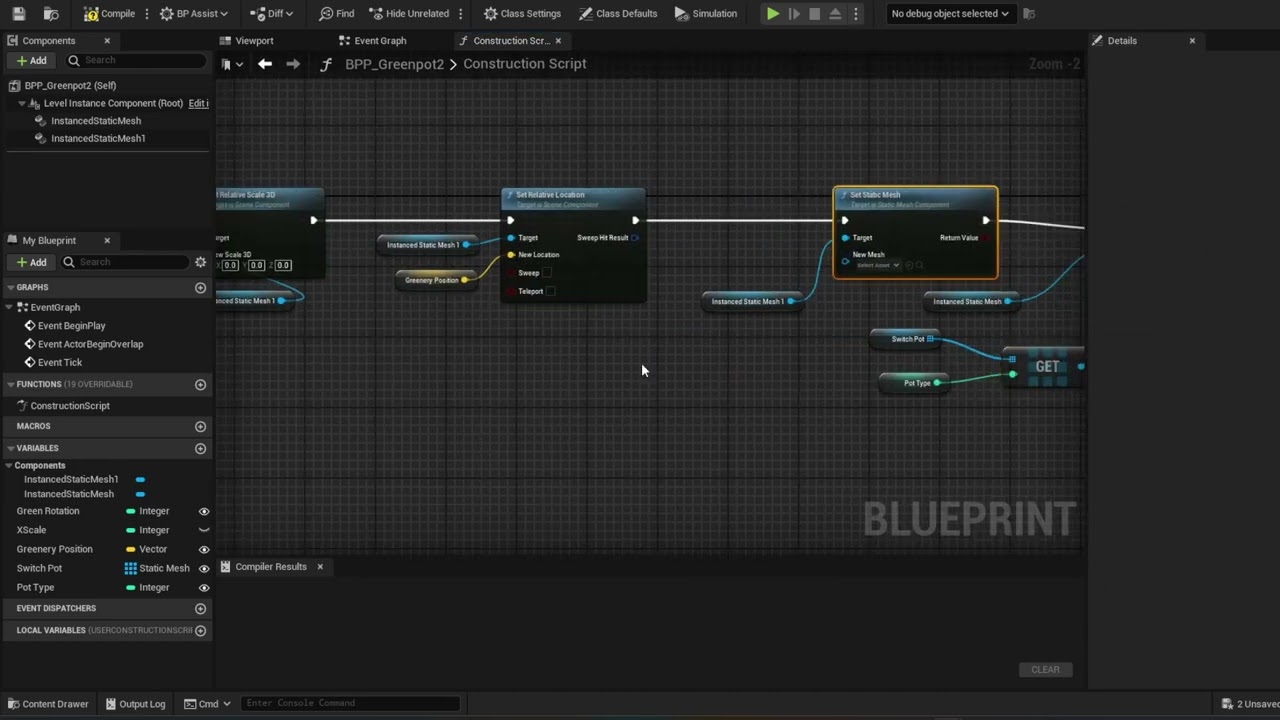Image resolution: width=1280 pixels, height=720 pixels.
Task: Select InstancedStaticMesh1 component
Action: click(98, 138)
